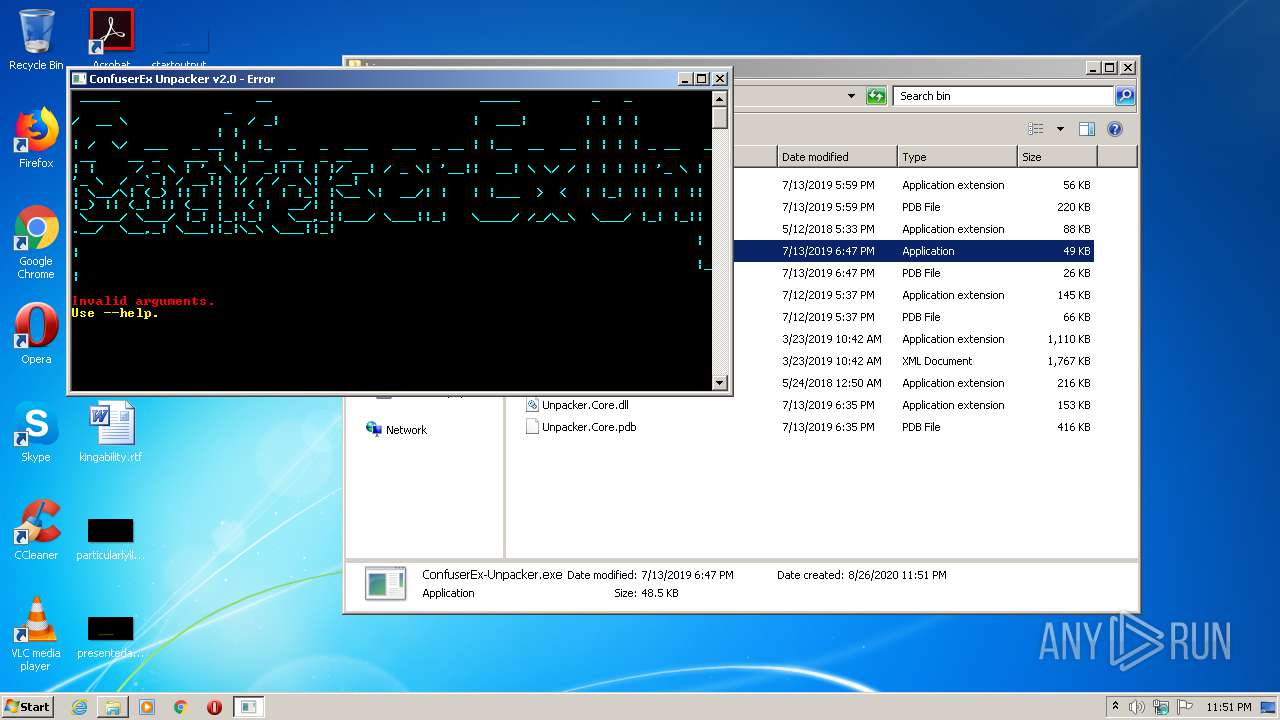Open Windows Media Player from the taskbar
Image resolution: width=1280 pixels, height=720 pixels.
(147, 707)
